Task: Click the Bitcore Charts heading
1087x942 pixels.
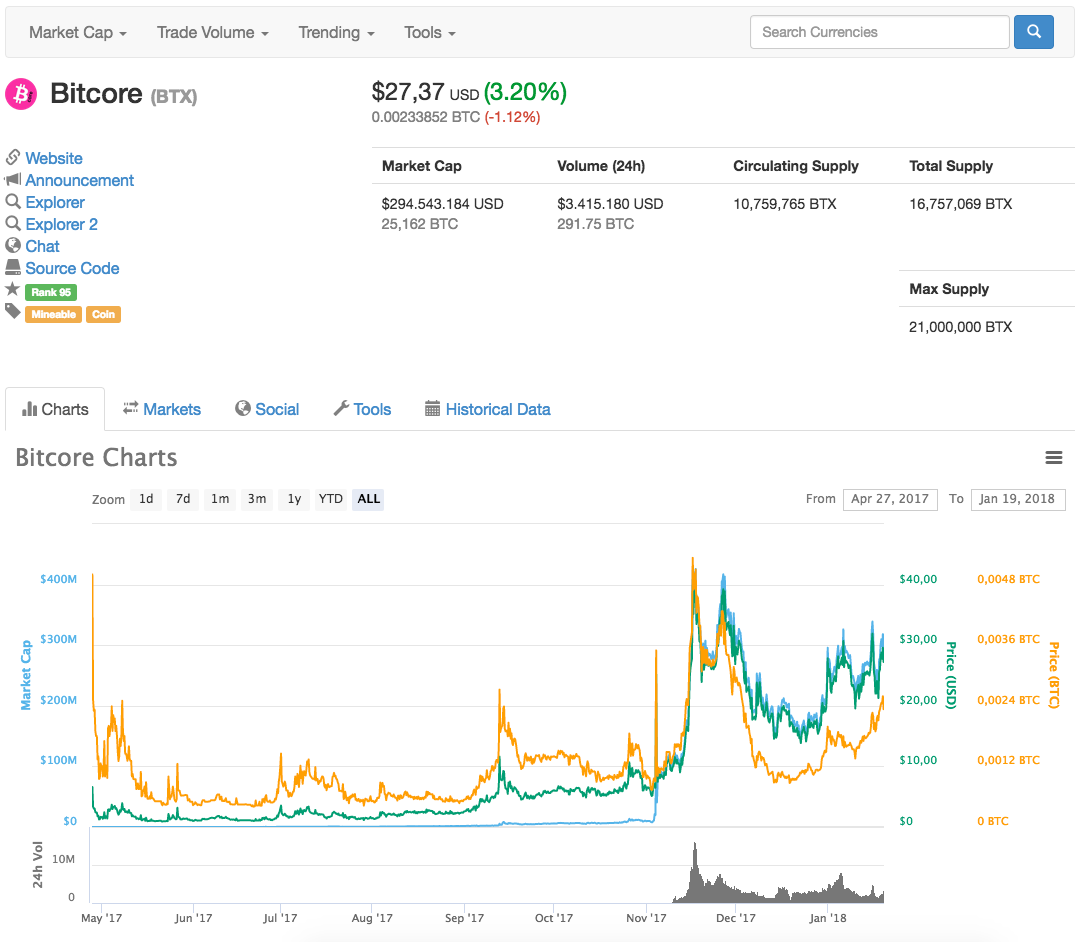Action: 96,457
